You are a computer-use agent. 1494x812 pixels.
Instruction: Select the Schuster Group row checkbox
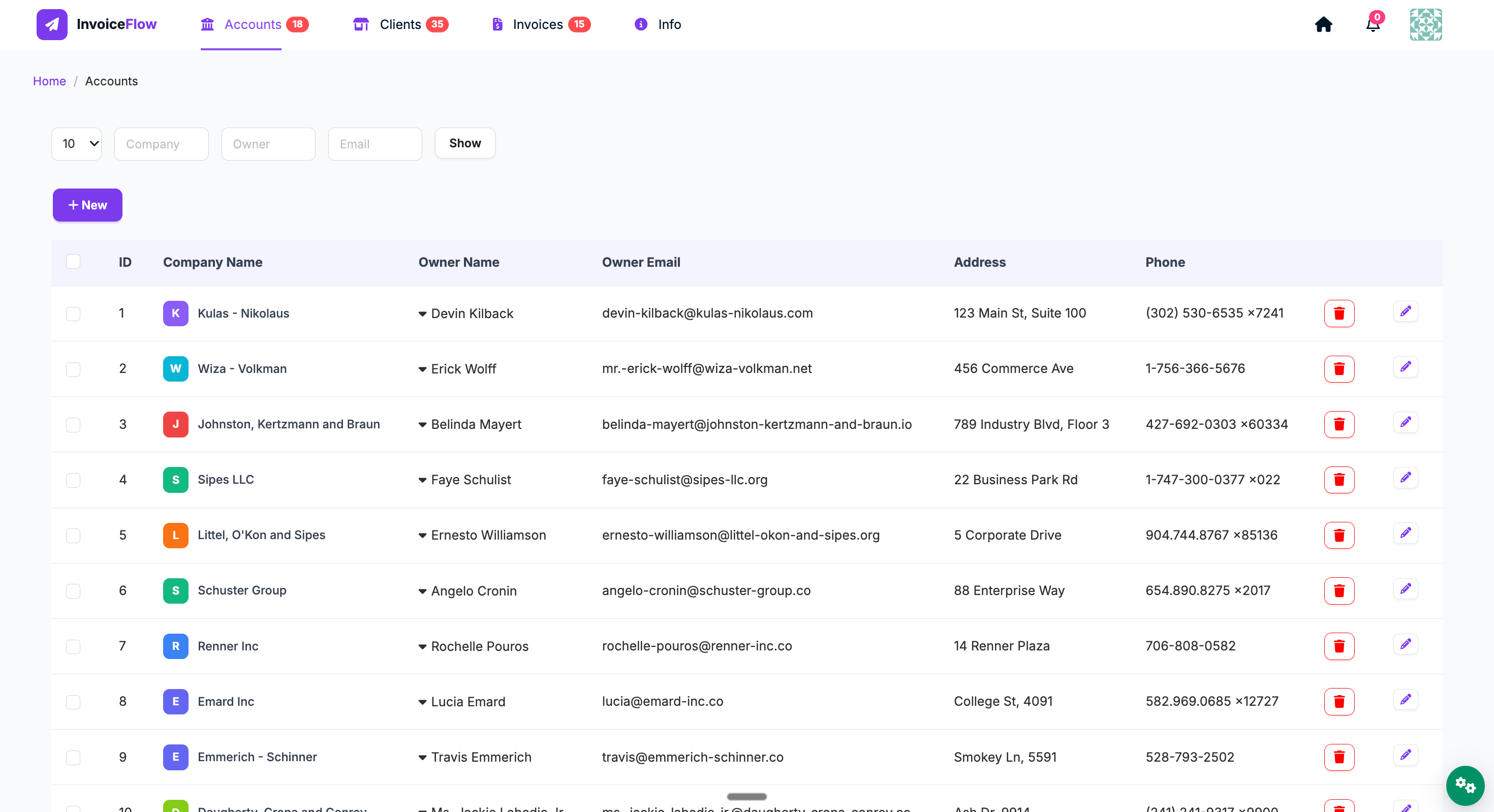[x=73, y=591]
